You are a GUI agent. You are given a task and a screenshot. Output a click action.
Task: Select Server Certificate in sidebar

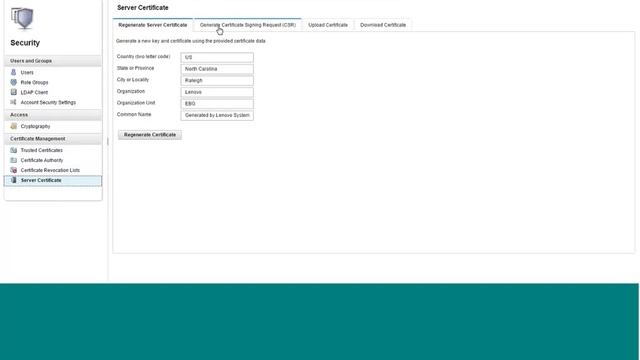tap(53, 180)
